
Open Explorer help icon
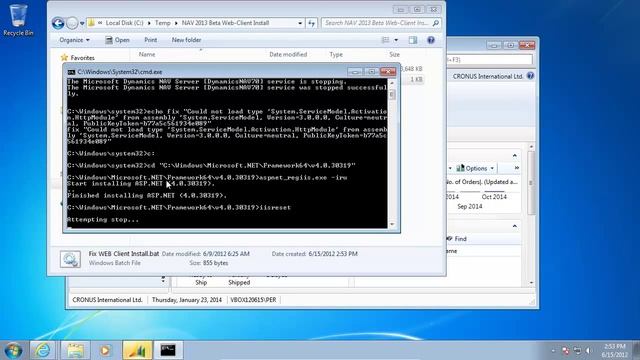(431, 40)
